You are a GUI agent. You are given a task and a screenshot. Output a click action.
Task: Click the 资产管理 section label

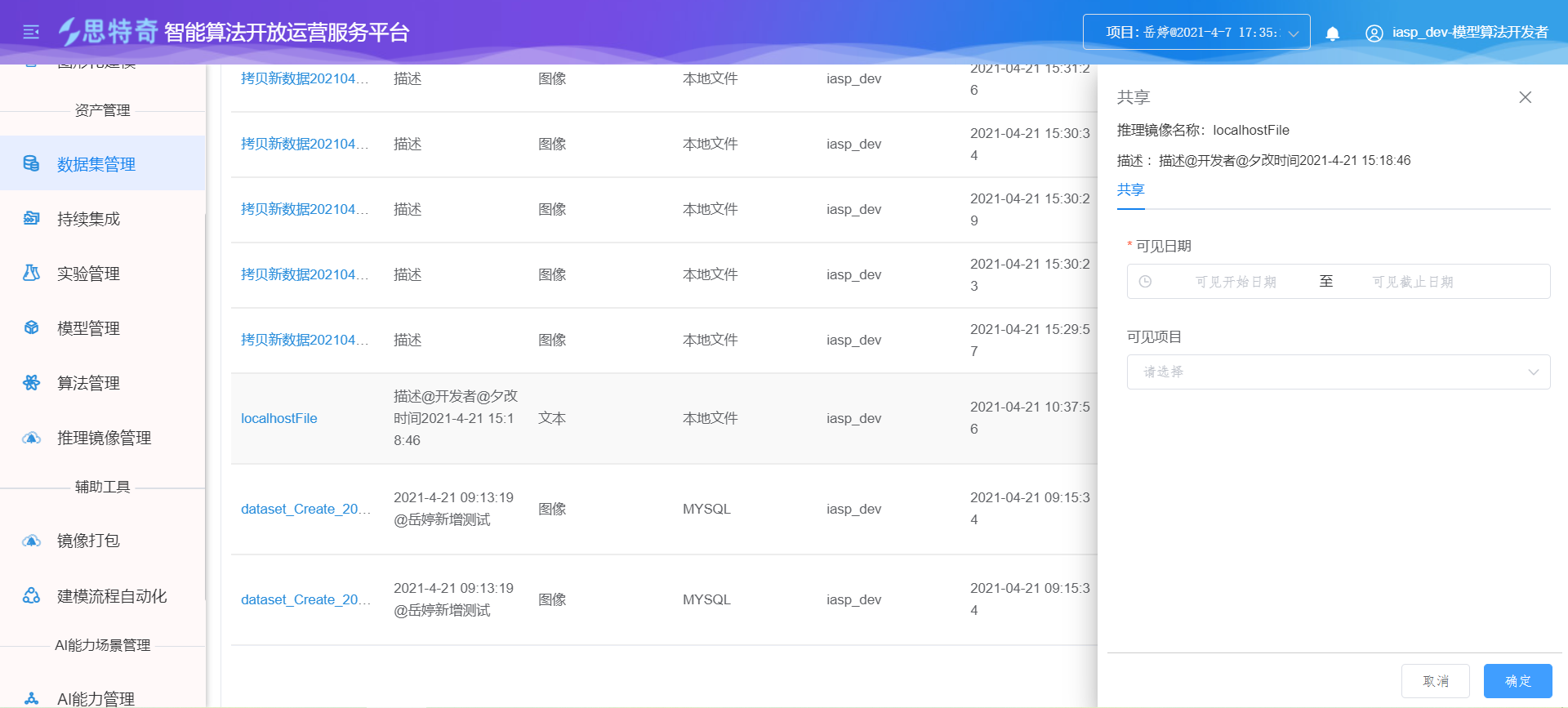(x=102, y=110)
